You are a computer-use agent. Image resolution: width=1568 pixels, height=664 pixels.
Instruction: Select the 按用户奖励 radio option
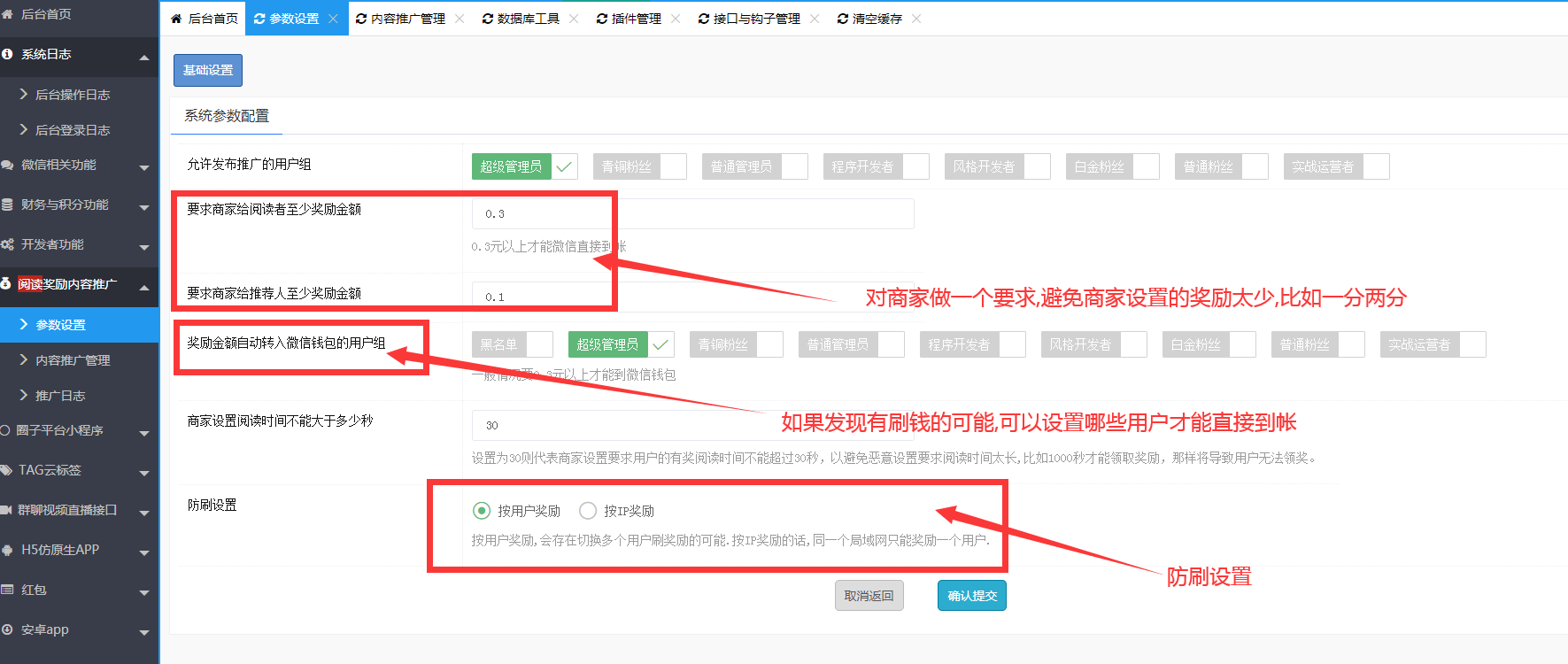[x=482, y=511]
